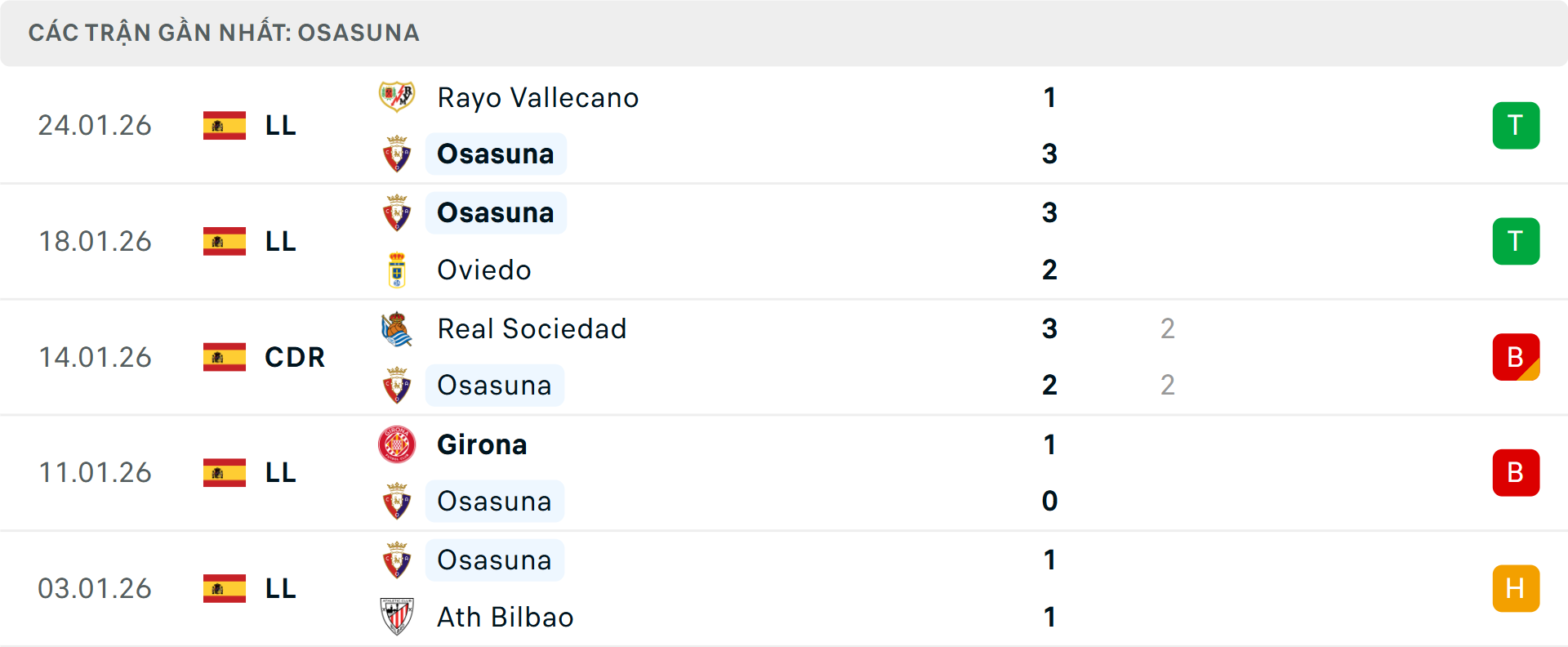
Task: Click the Oviedo club logo
Action: [x=397, y=270]
